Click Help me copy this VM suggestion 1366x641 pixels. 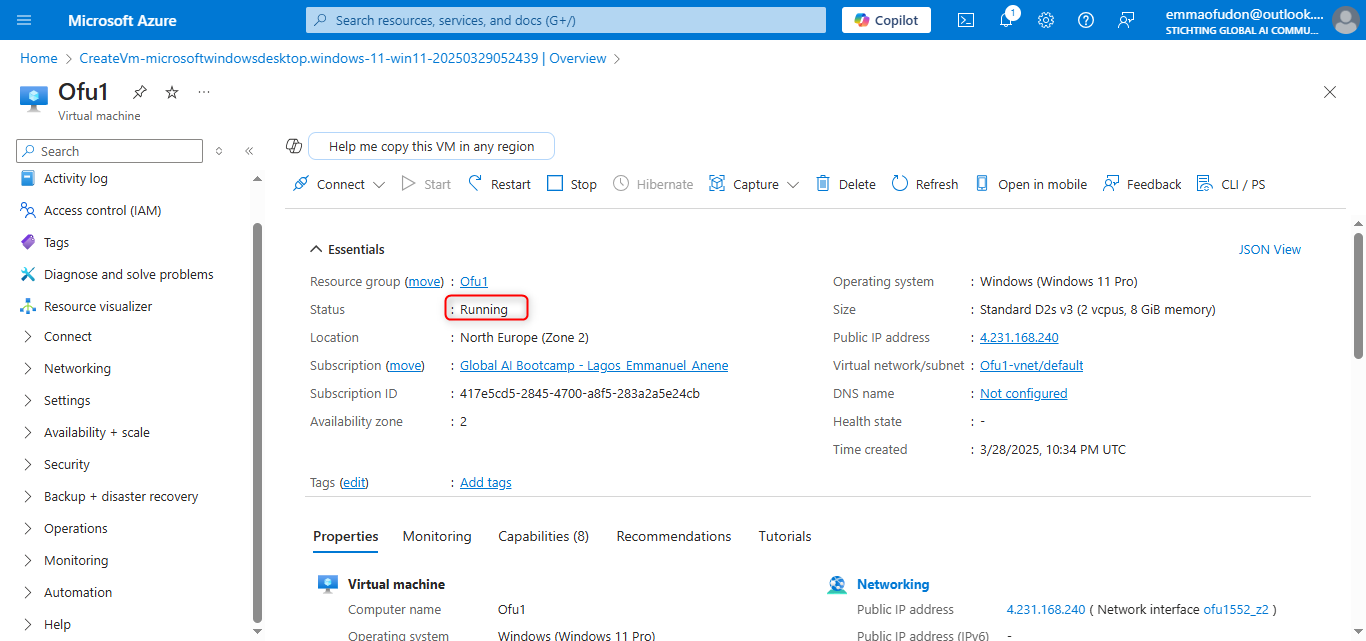(431, 146)
